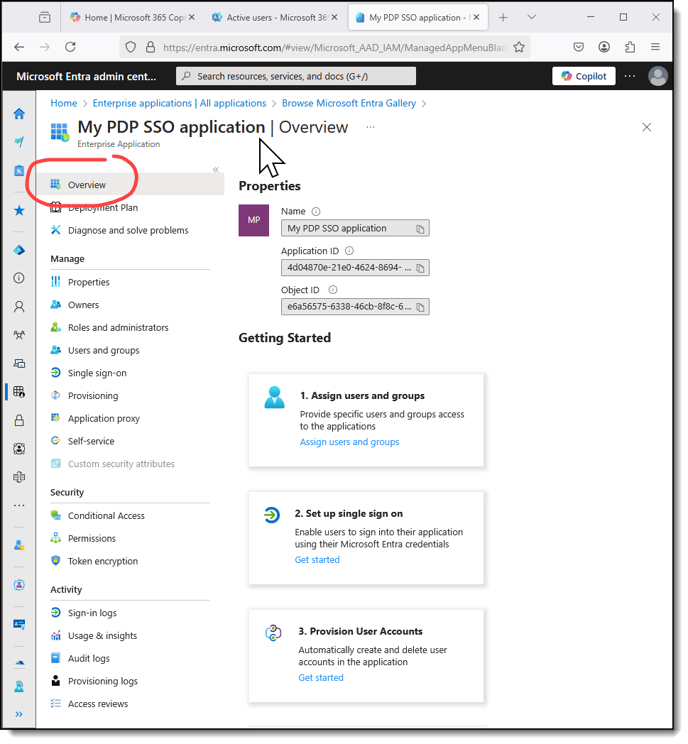Go to Home breadcrumb link

(x=64, y=103)
